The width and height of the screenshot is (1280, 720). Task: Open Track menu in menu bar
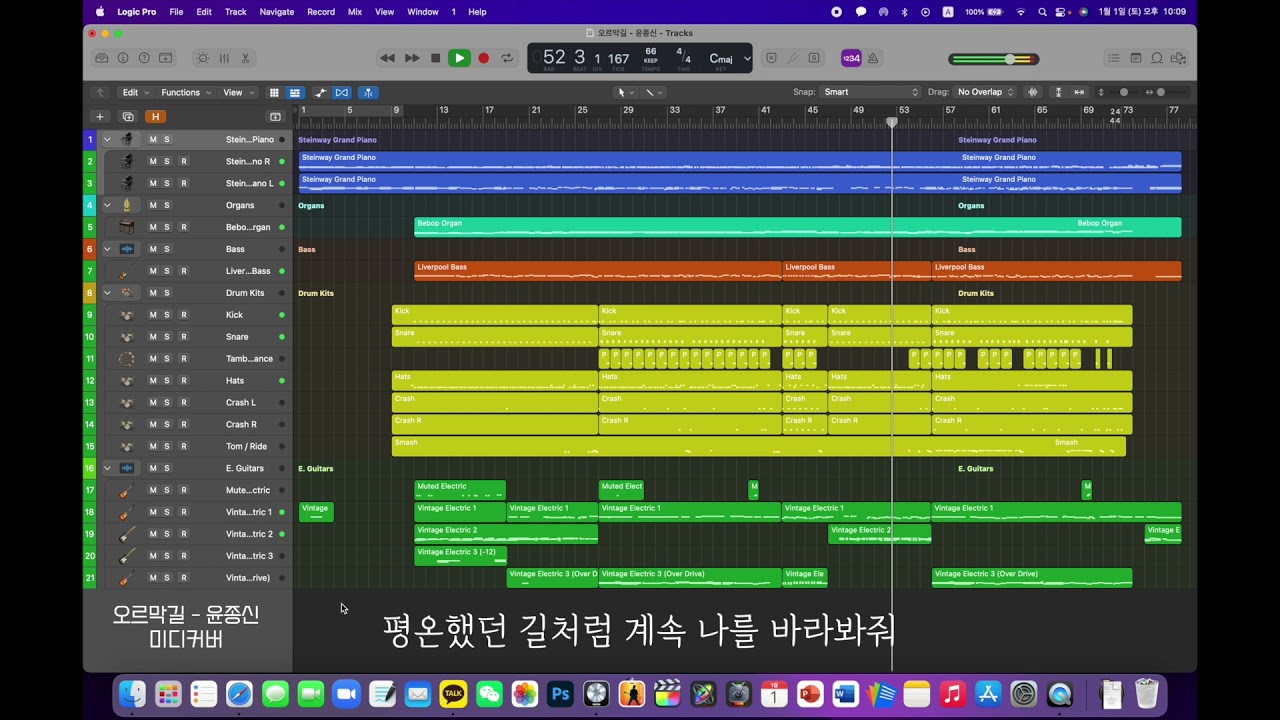pyautogui.click(x=236, y=12)
